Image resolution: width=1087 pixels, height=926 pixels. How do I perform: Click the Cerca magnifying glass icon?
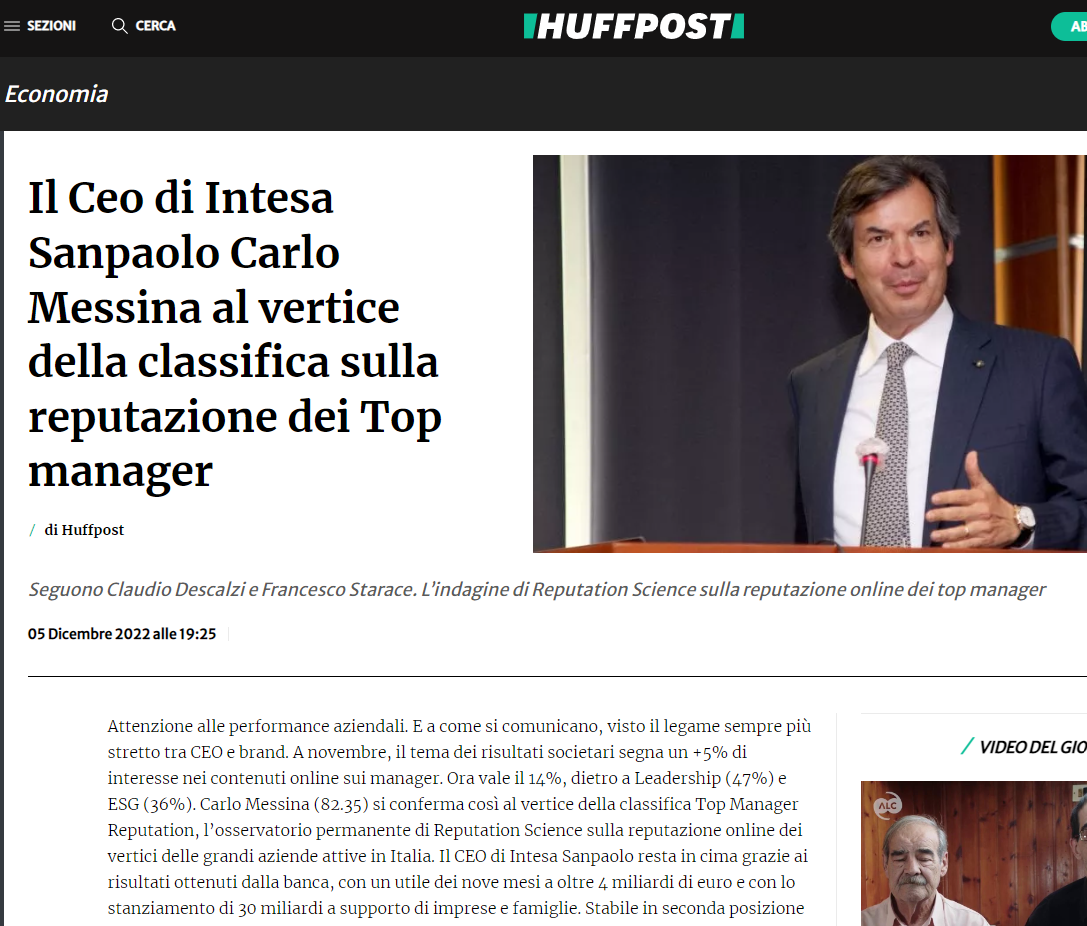click(x=119, y=26)
